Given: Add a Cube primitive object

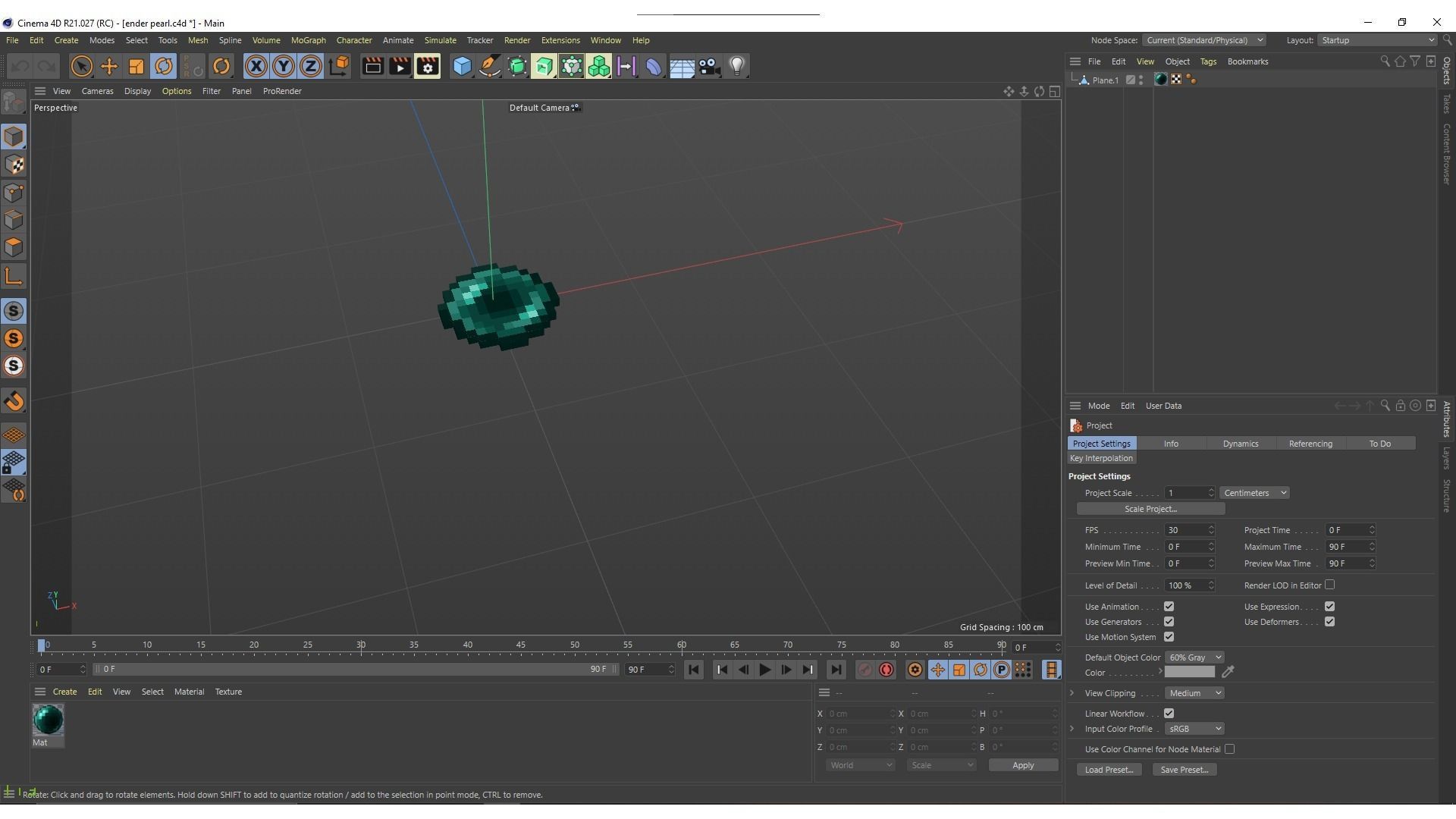Looking at the screenshot, I should 462,67.
